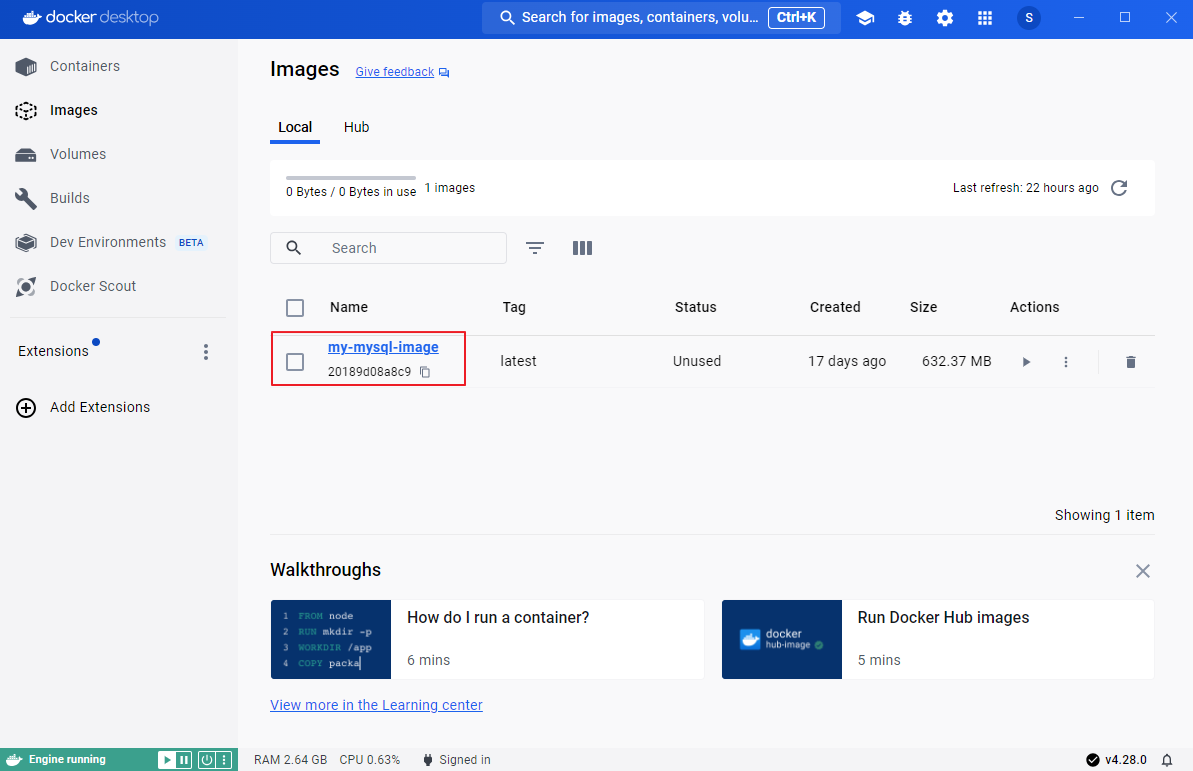Image resolution: width=1193 pixels, height=771 pixels.
Task: Open View more in the Learning center
Action: click(x=377, y=705)
